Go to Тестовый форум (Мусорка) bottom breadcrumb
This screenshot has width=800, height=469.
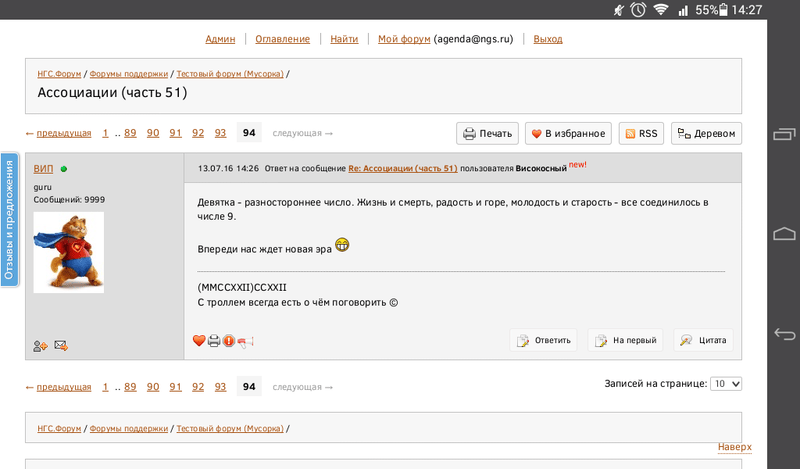tap(230, 429)
